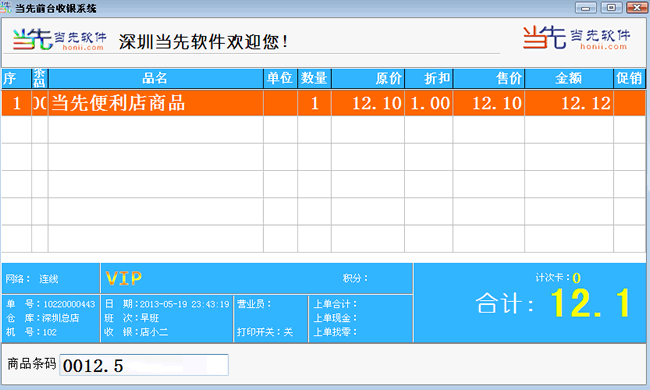Click the 上单找零 label

coord(335,332)
